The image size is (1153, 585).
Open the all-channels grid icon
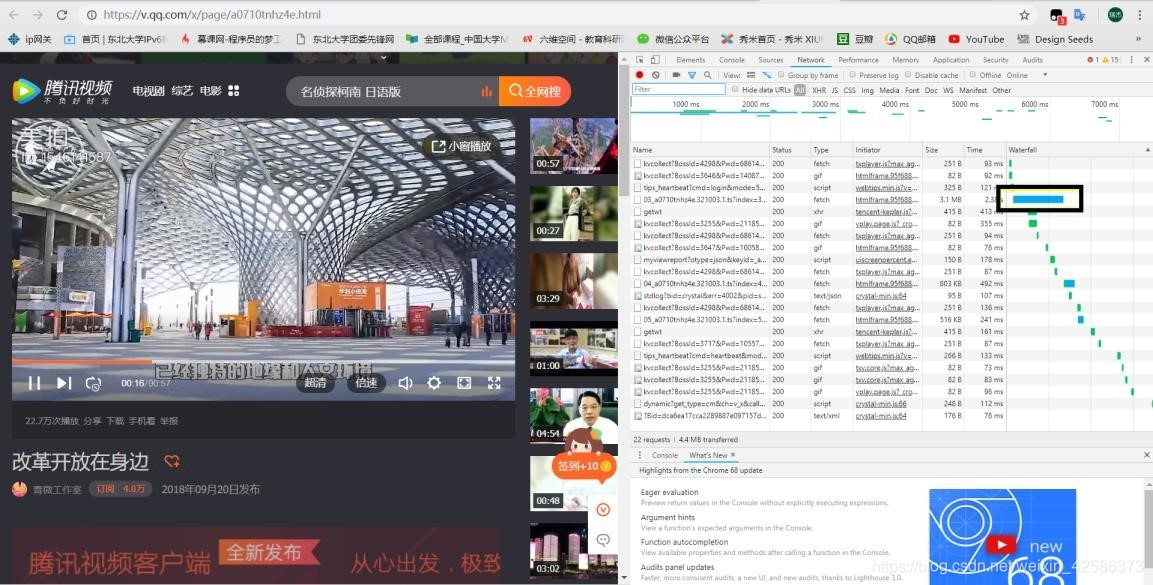234,90
